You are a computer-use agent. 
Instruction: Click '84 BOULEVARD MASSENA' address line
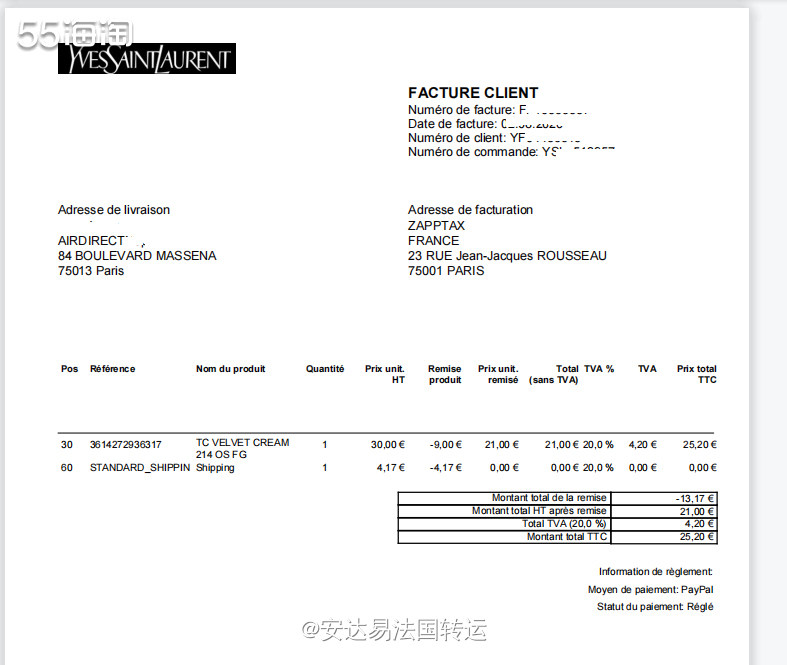[x=137, y=256]
